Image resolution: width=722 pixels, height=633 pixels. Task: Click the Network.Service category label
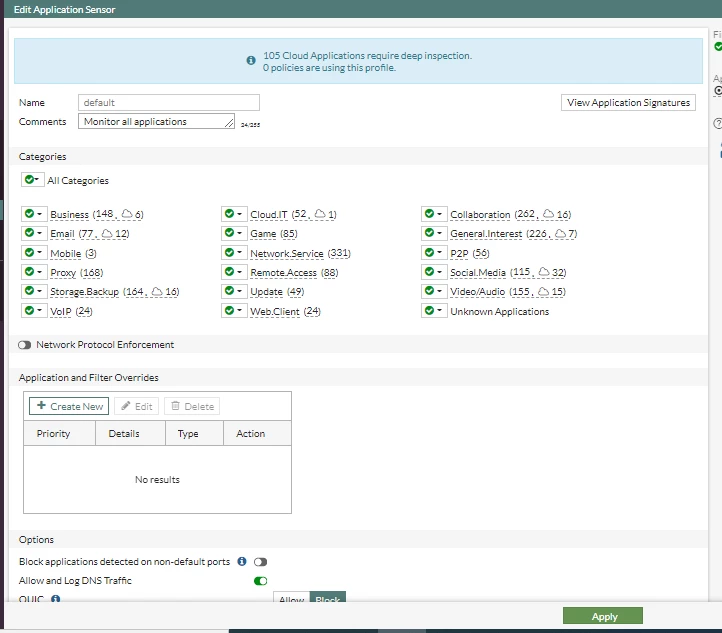click(x=286, y=253)
